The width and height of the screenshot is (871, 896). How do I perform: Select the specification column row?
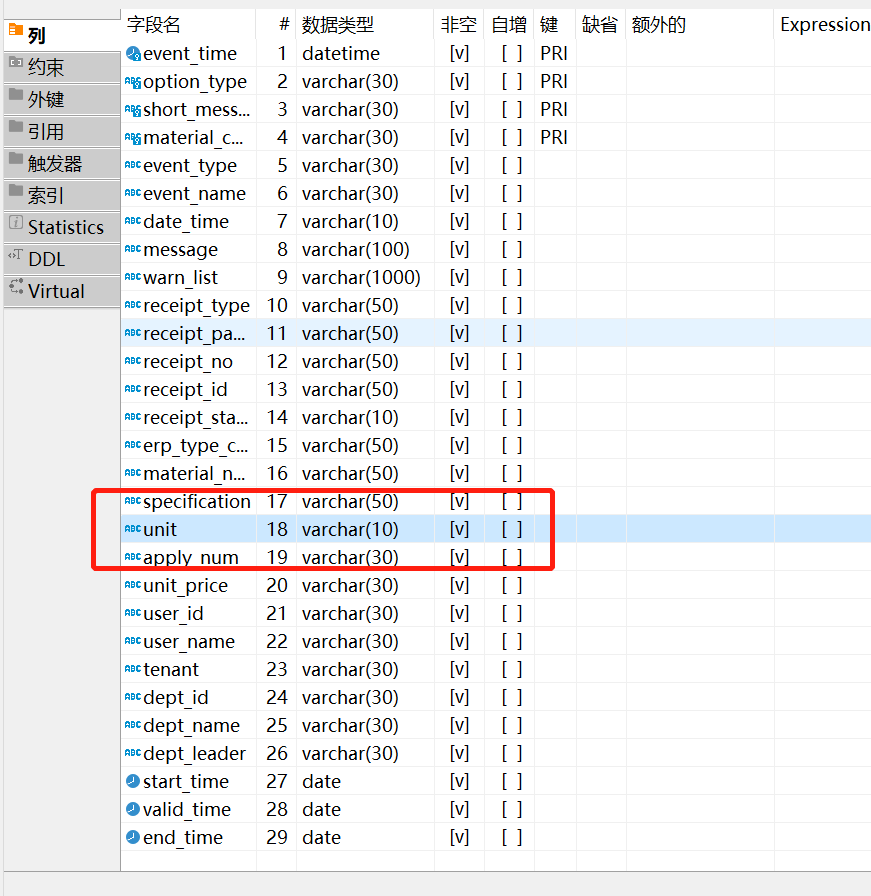pyautogui.click(x=196, y=501)
